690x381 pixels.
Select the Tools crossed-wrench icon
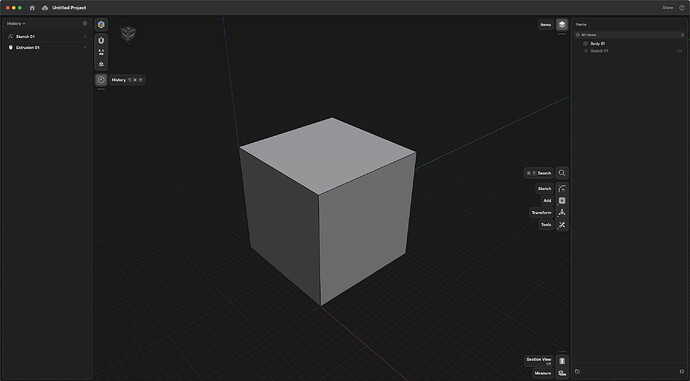pyautogui.click(x=562, y=225)
